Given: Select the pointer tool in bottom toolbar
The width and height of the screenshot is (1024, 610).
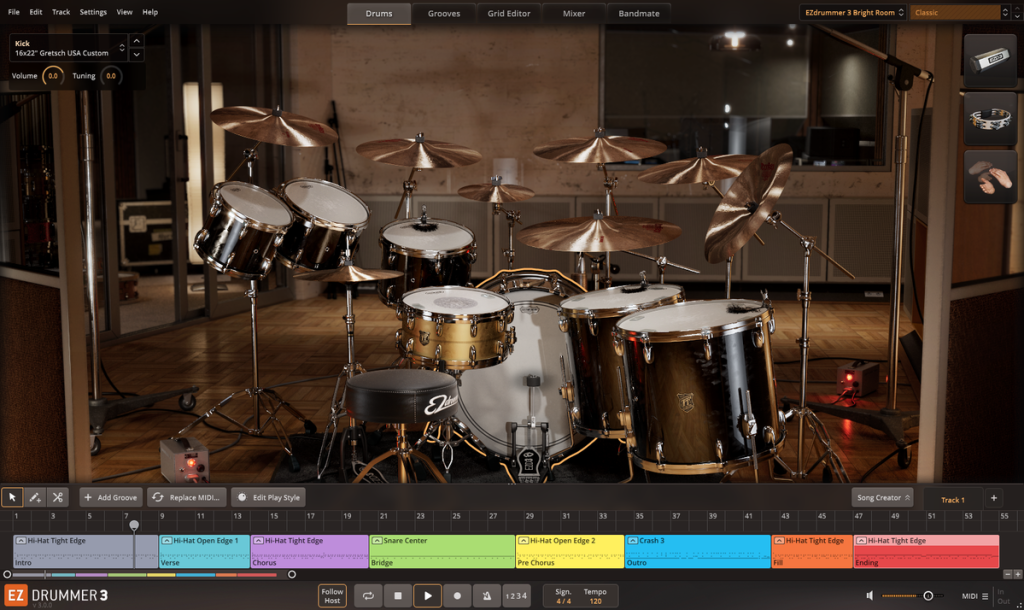Looking at the screenshot, I should (11, 497).
